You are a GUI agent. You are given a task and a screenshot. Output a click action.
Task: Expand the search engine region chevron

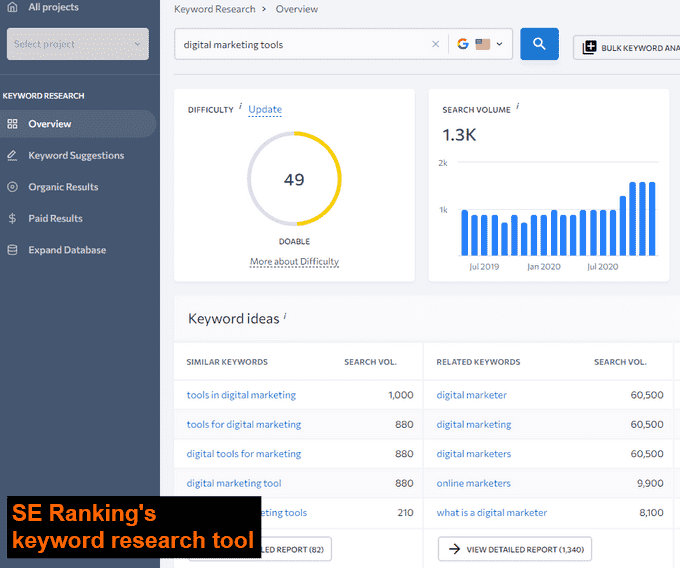pos(499,44)
